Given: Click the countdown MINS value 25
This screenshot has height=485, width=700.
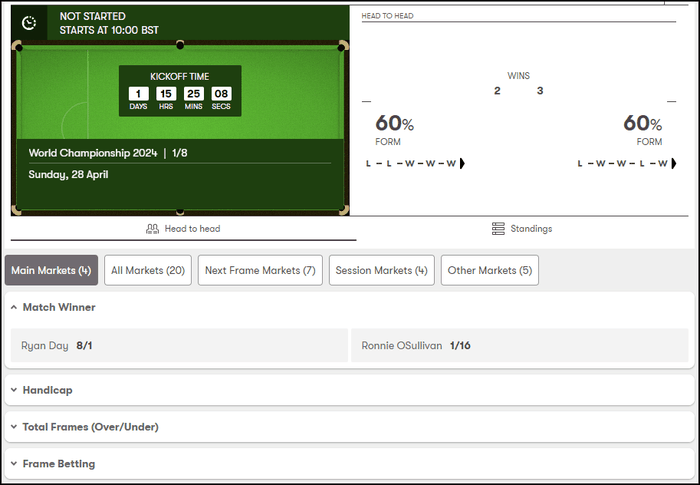Looking at the screenshot, I should [x=194, y=94].
